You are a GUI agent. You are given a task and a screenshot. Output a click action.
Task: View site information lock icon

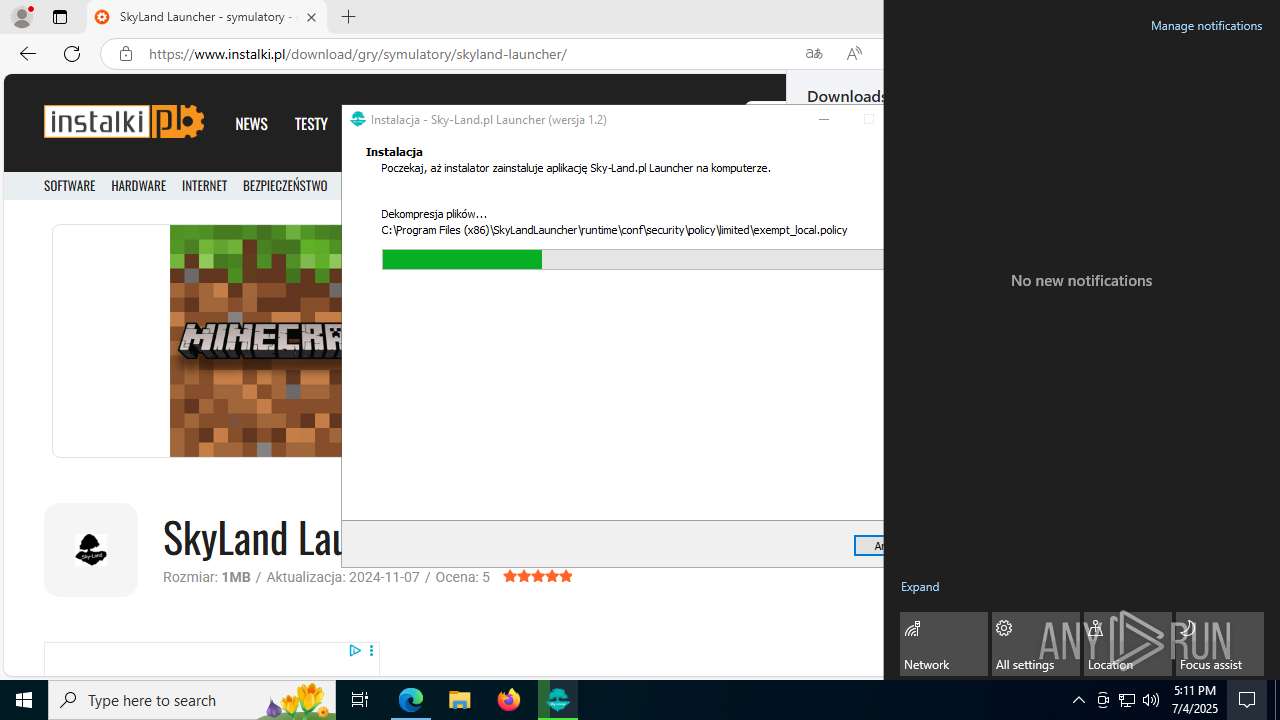(x=126, y=54)
